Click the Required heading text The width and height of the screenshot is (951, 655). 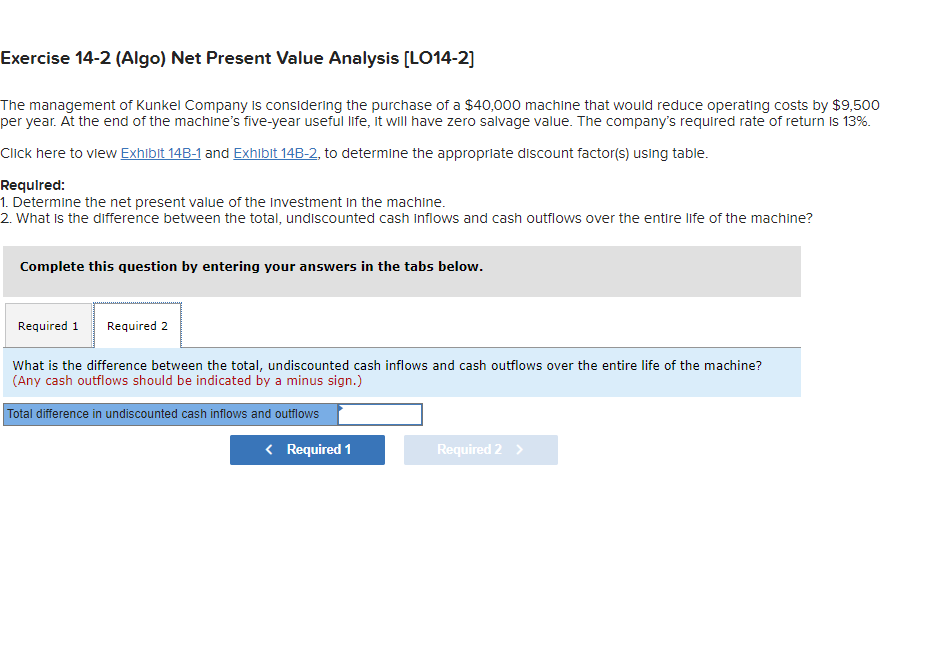[27, 184]
